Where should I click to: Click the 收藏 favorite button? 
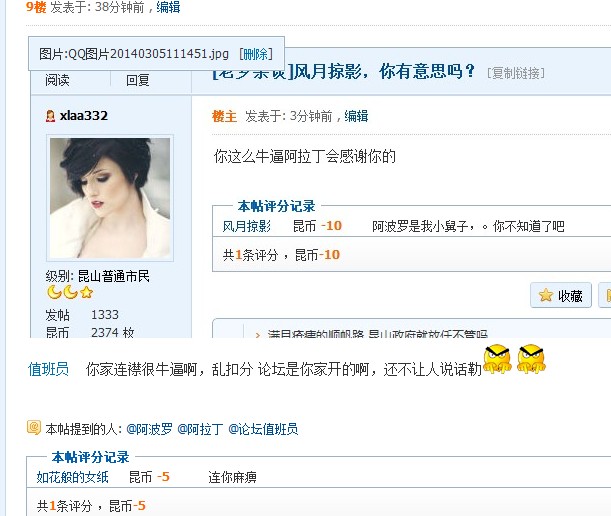tap(561, 295)
